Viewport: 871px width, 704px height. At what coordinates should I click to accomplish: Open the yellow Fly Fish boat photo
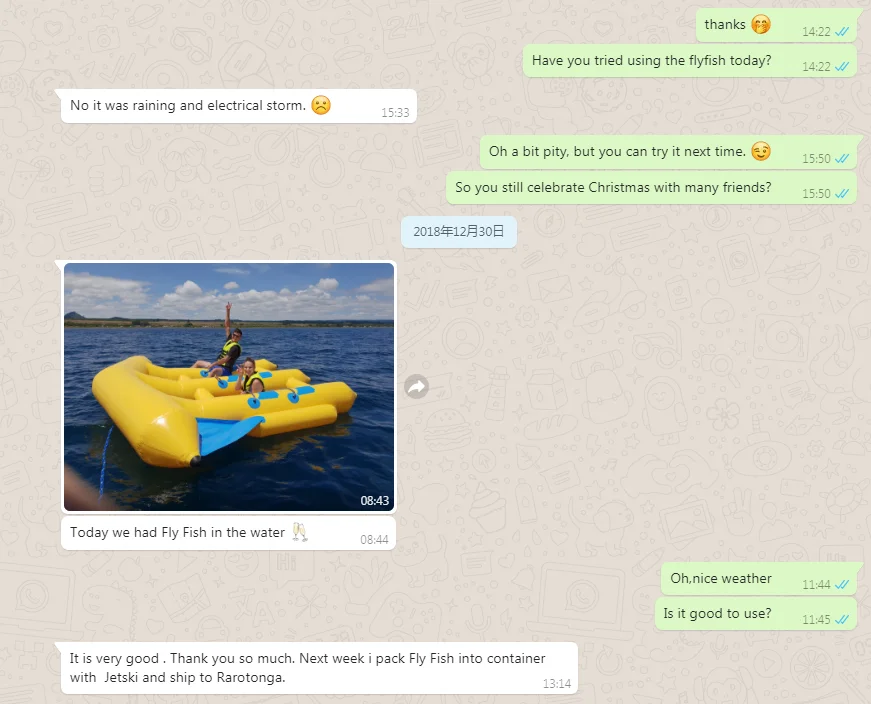229,387
